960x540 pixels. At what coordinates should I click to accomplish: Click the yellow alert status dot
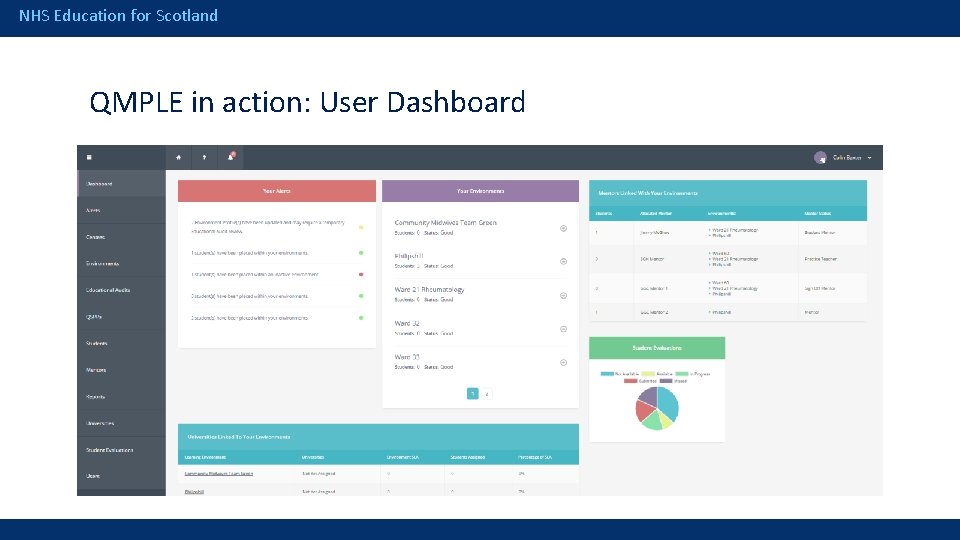pyautogui.click(x=361, y=227)
